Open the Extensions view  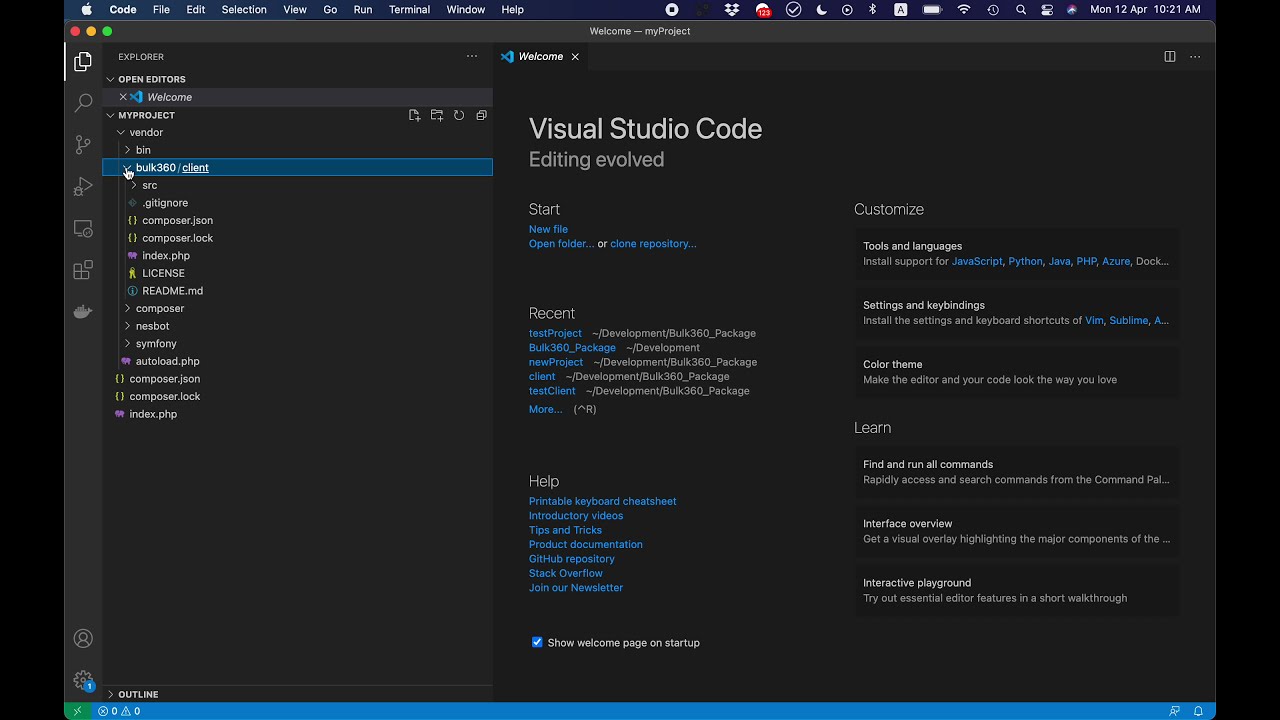point(83,270)
